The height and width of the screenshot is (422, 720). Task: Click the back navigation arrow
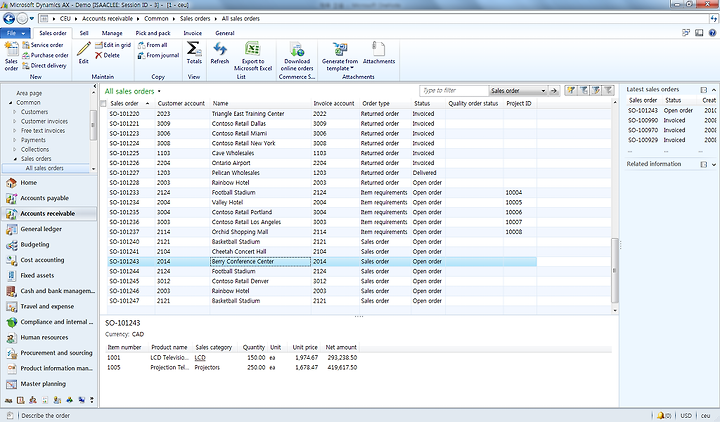pyautogui.click(x=9, y=19)
